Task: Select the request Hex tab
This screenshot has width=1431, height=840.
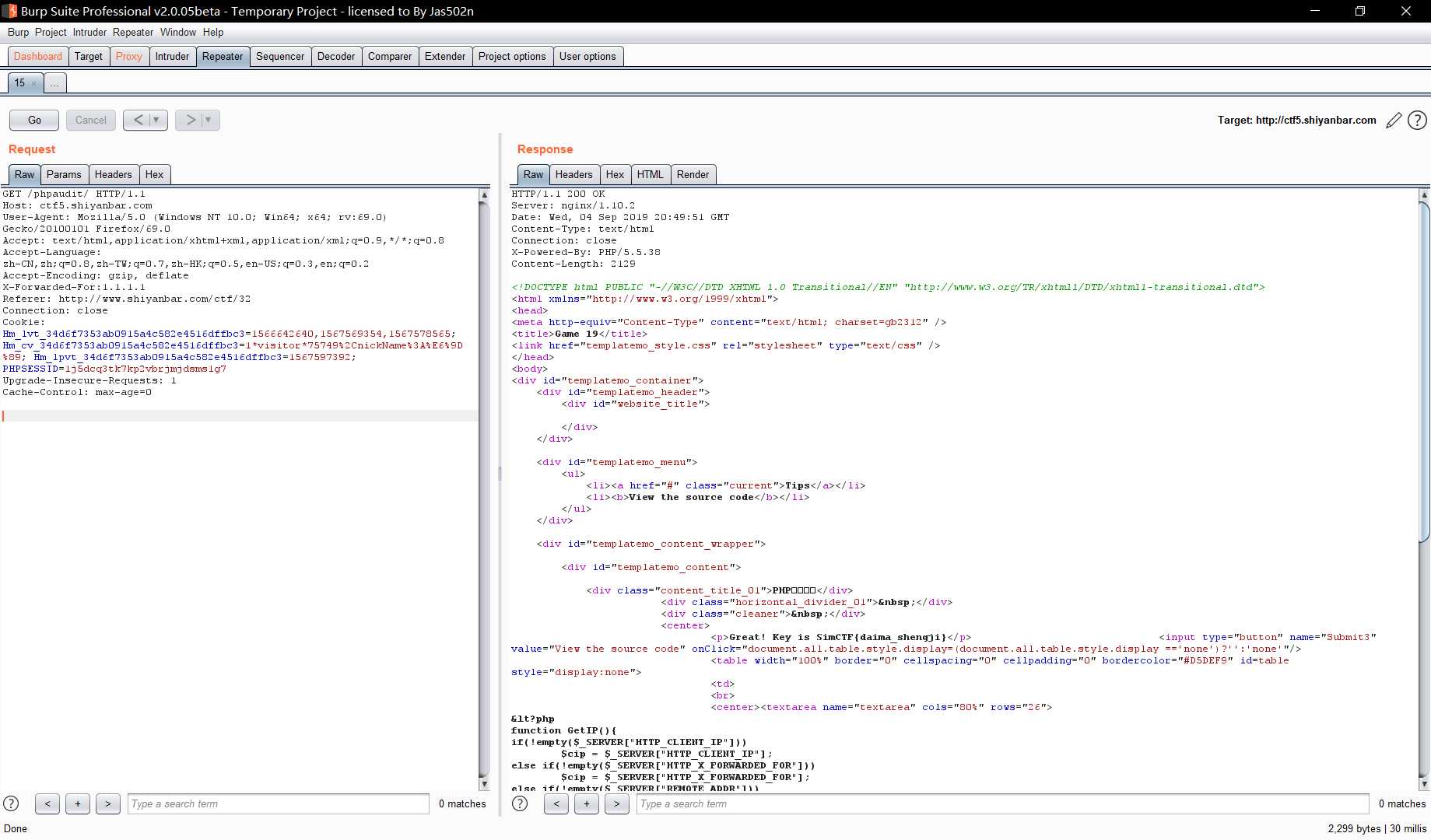Action: (155, 174)
